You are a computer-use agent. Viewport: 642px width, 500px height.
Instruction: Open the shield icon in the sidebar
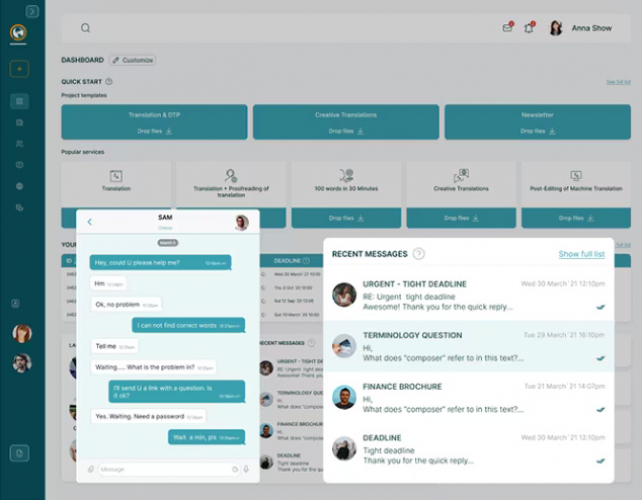coord(19,165)
